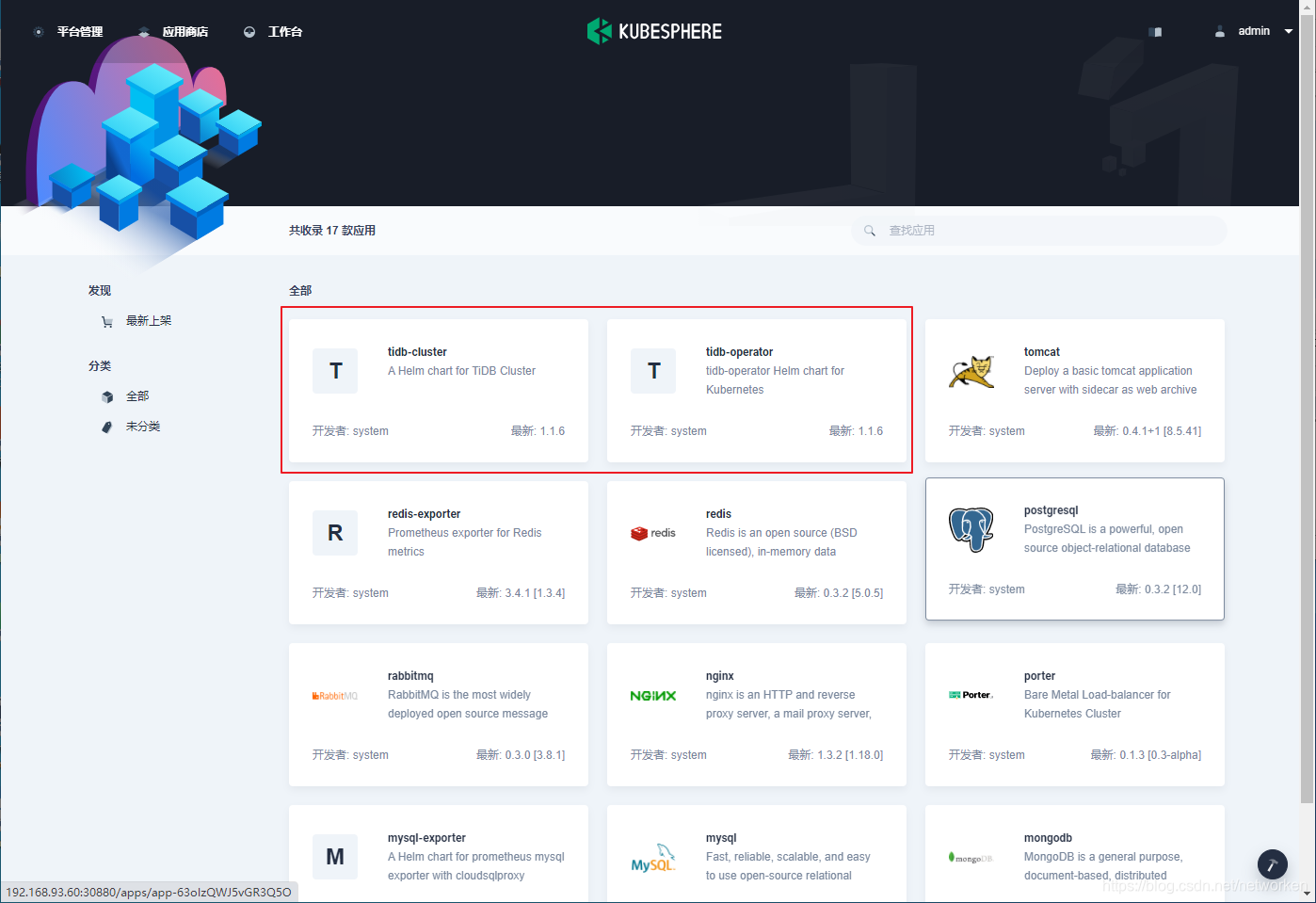This screenshot has height=903, width=1316.
Task: Open the porter app title
Action: pos(1039,676)
